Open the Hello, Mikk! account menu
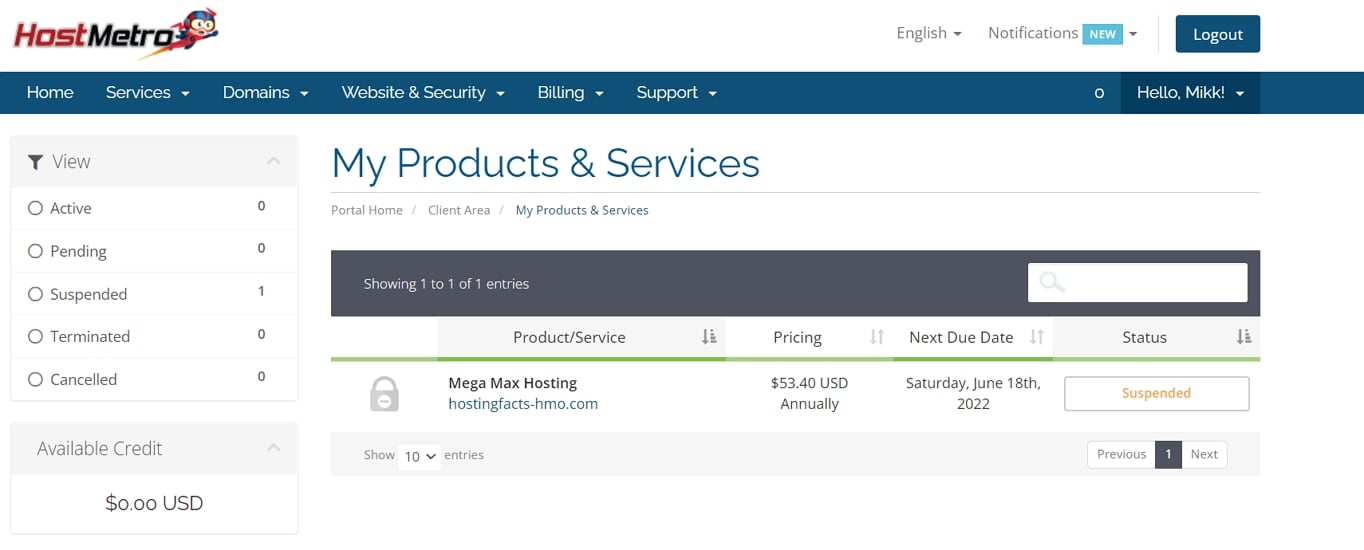This screenshot has width=1364, height=550. click(1190, 92)
